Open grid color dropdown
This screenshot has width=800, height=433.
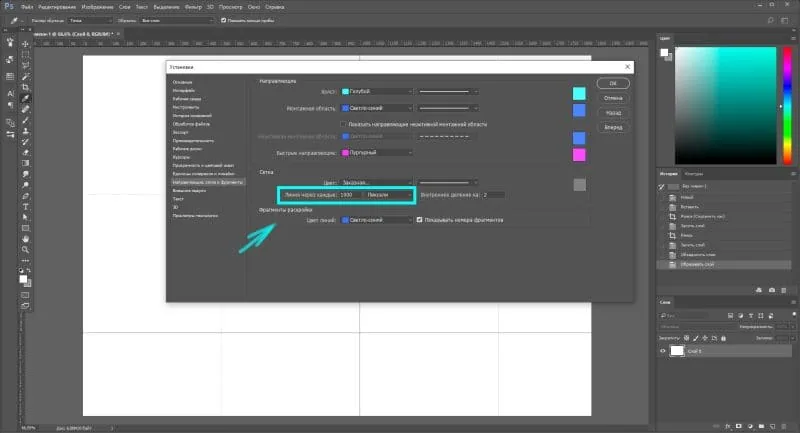pos(377,182)
